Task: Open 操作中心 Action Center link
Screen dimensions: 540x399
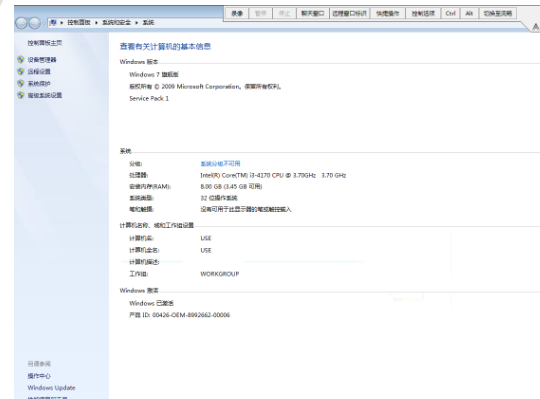Action: click(39, 376)
